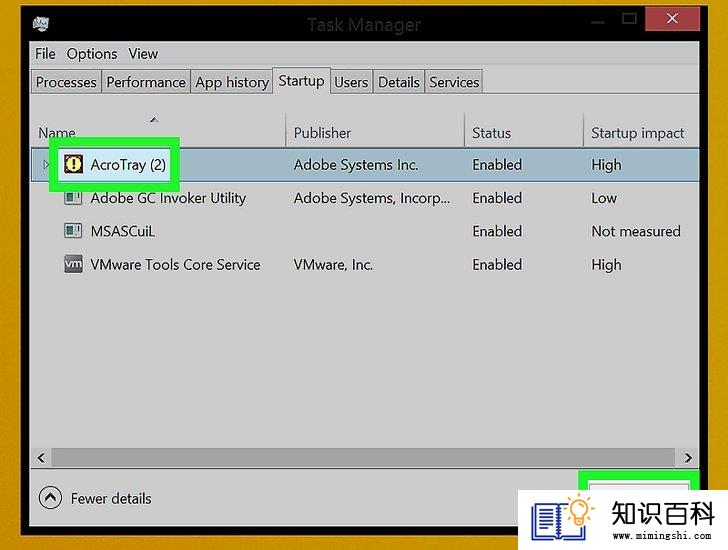Expand the AcroTray (2) group arrow
Viewport: 728px width, 550px height.
(x=46, y=164)
